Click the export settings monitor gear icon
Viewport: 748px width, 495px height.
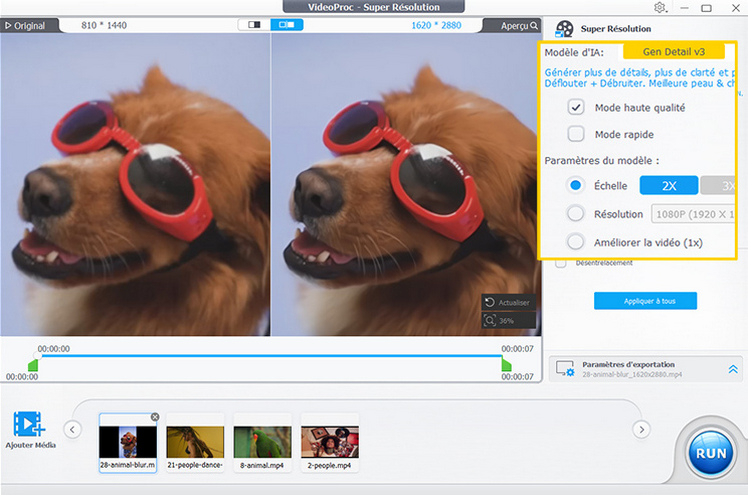(x=565, y=369)
